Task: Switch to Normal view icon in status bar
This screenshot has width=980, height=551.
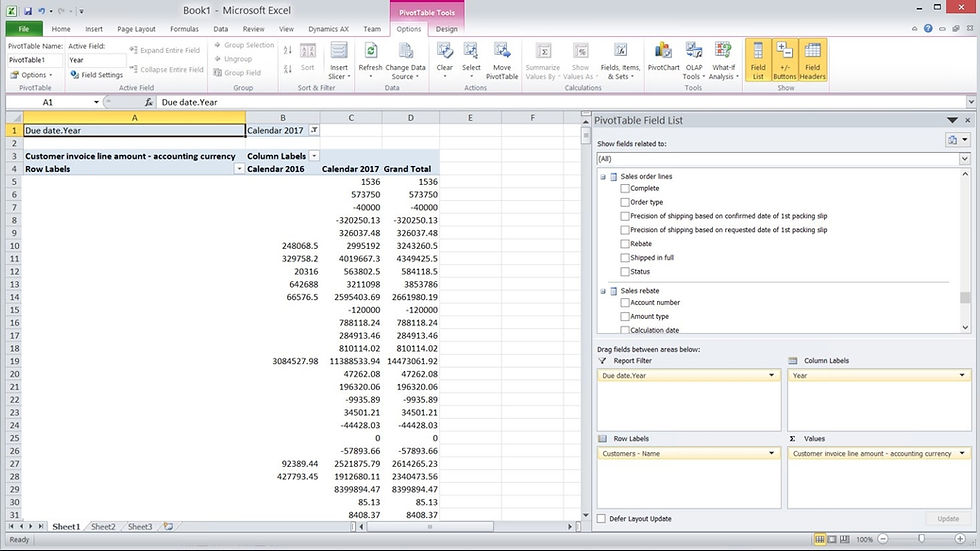Action: pyautogui.click(x=819, y=539)
